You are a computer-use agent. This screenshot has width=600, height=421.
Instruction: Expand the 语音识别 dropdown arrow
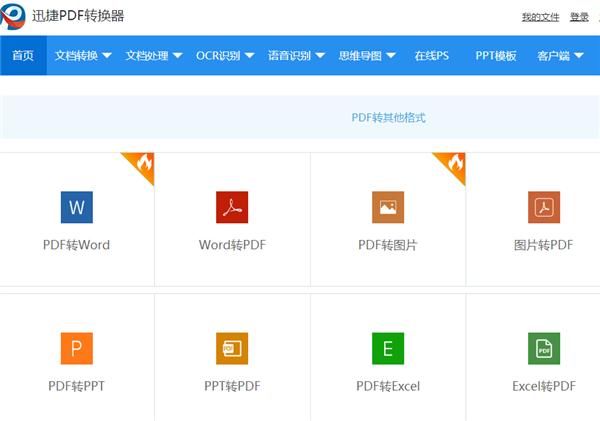pyautogui.click(x=320, y=55)
